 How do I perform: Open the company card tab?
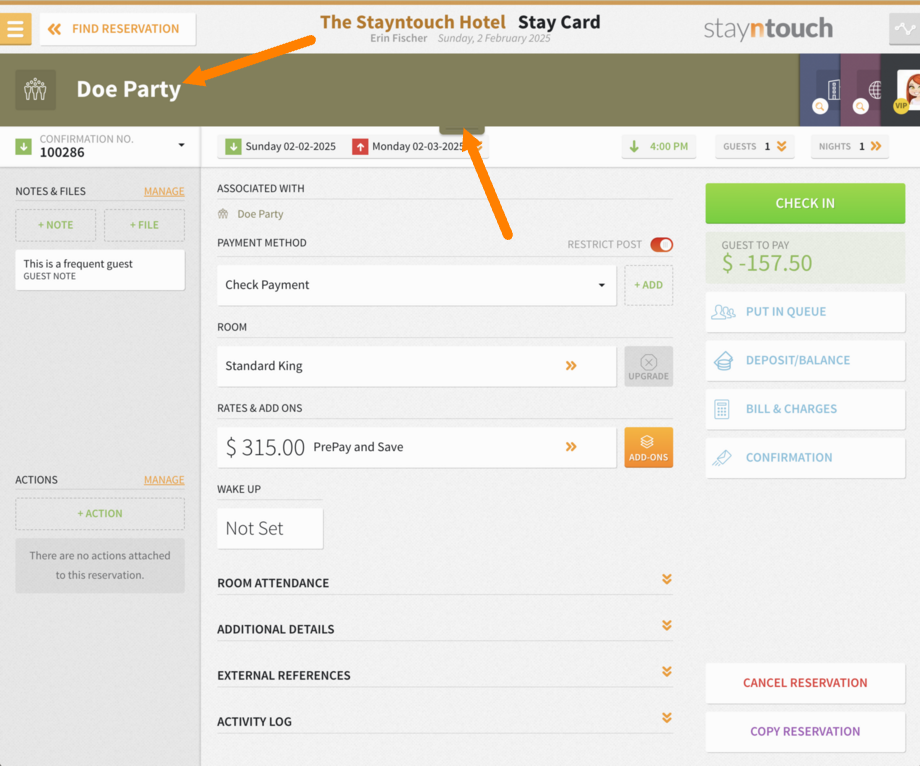(820, 90)
